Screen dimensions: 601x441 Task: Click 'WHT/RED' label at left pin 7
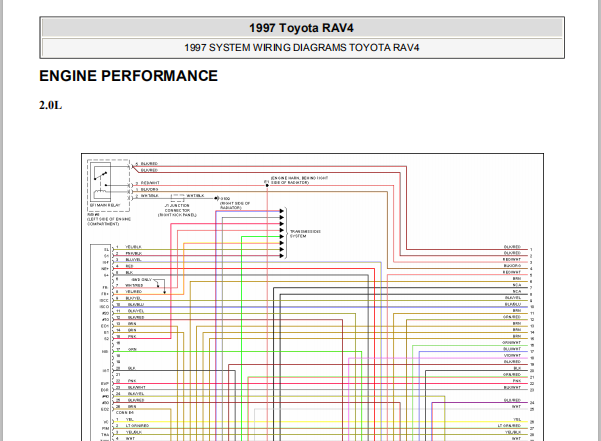coord(134,285)
